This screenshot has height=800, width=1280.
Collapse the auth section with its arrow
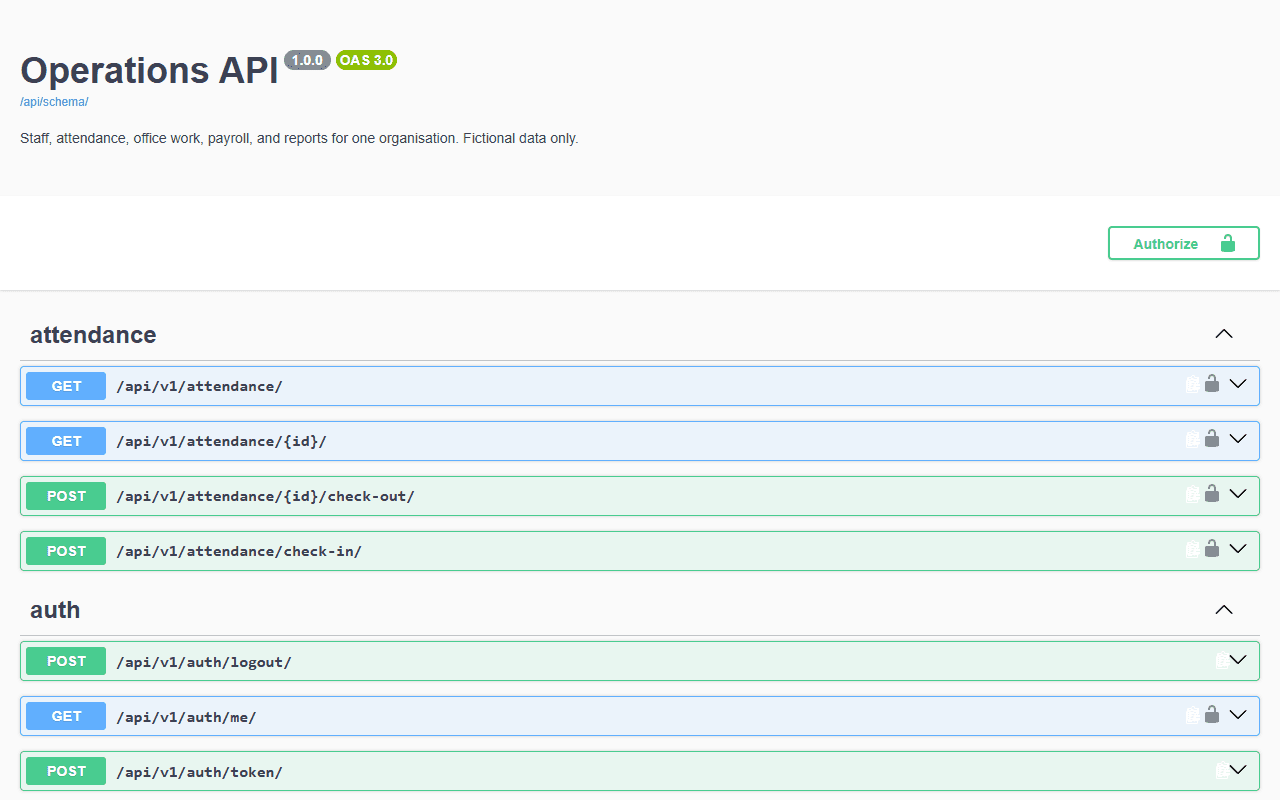pos(1224,609)
